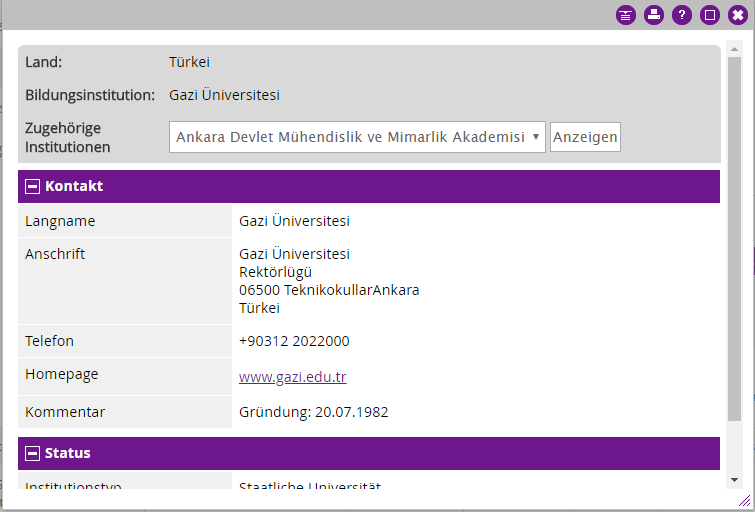Click the Land: label
Viewport: 755px width, 512px height.
tap(43, 62)
